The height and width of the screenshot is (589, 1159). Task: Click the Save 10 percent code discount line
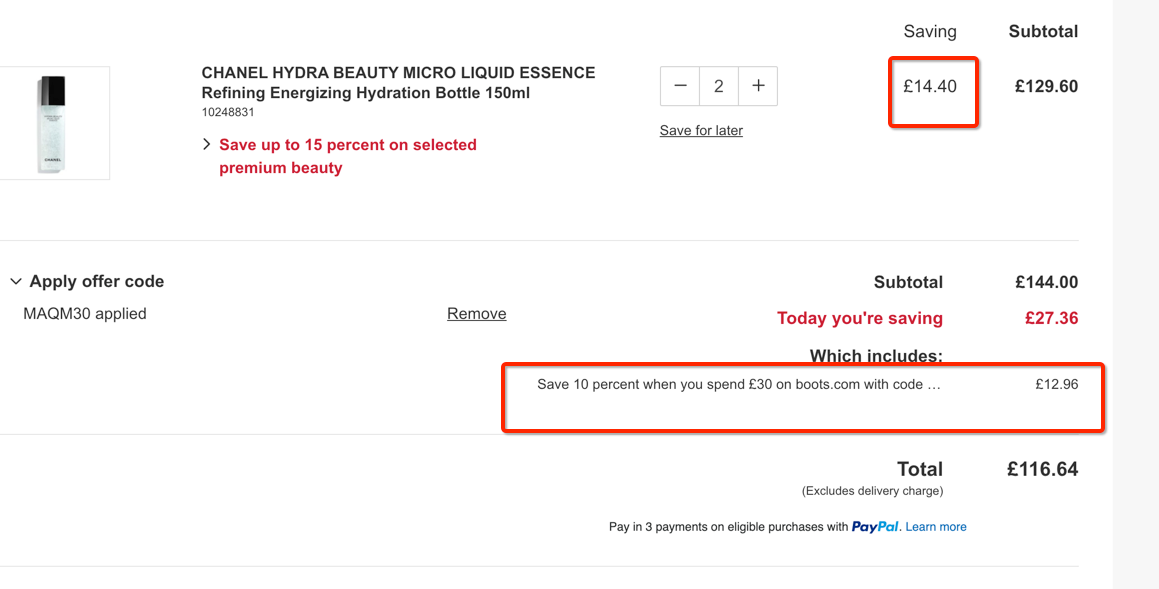739,384
